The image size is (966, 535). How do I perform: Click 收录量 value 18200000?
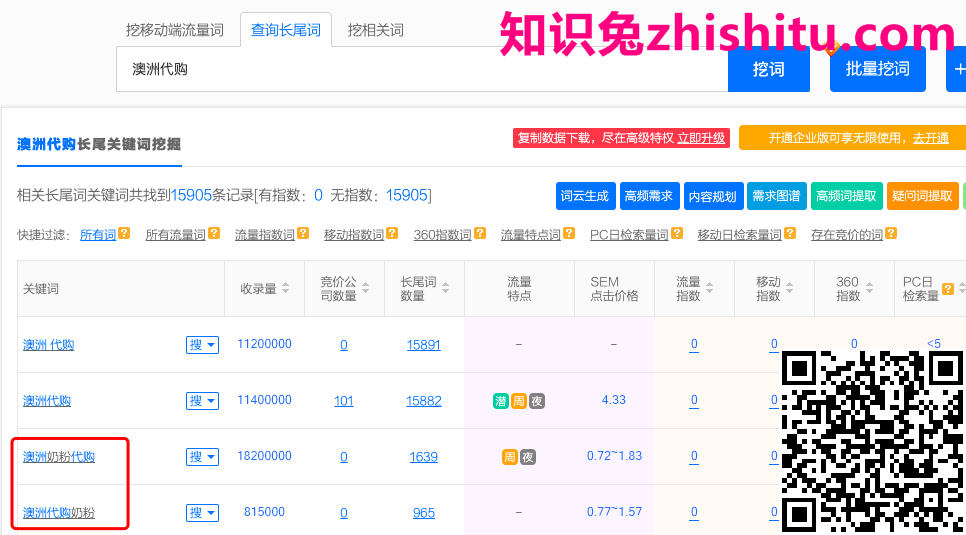coord(264,456)
